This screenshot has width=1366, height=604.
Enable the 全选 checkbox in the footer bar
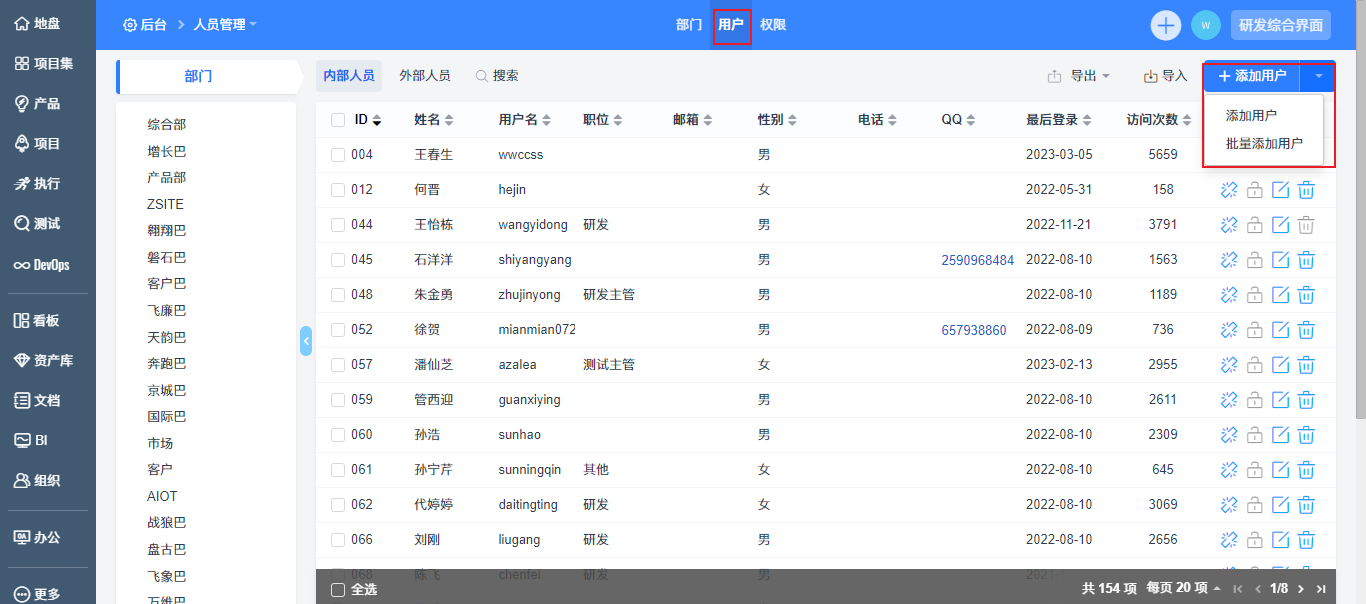[338, 590]
